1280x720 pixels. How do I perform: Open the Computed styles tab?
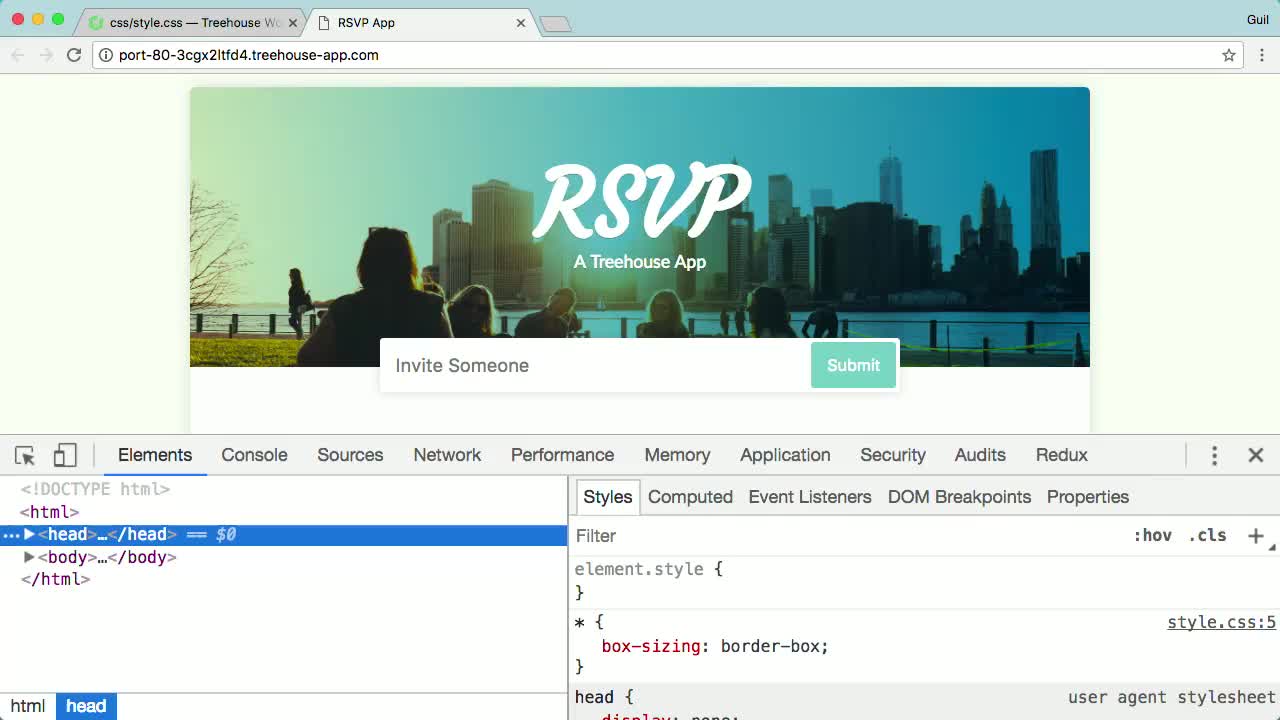click(x=690, y=497)
